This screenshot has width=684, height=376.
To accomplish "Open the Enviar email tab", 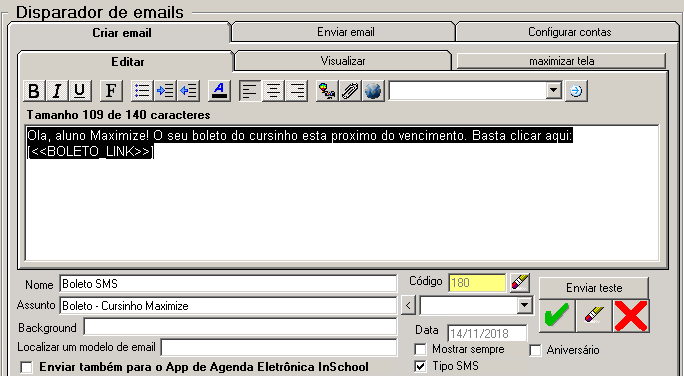I will click(x=345, y=32).
